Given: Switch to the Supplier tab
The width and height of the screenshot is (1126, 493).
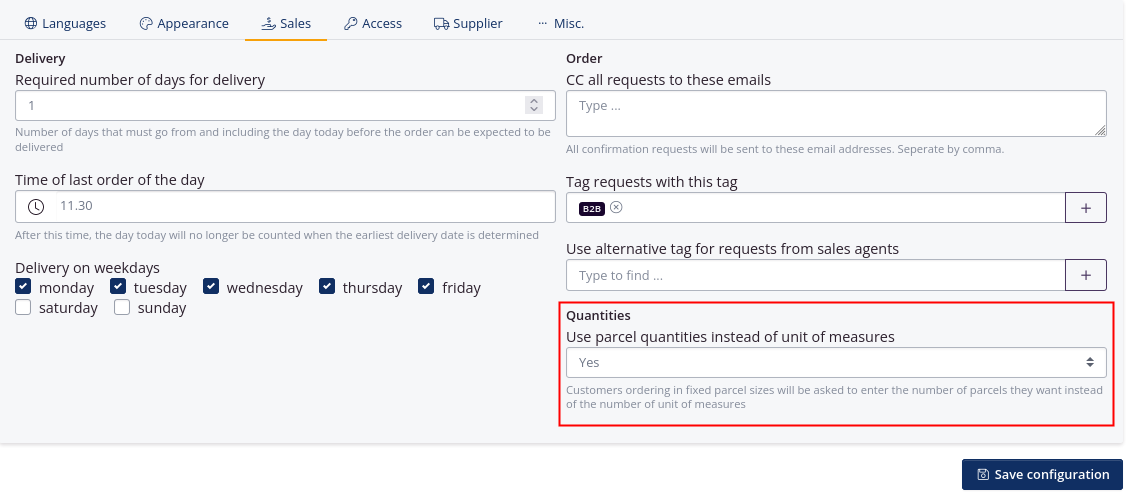Looking at the screenshot, I should [x=468, y=23].
